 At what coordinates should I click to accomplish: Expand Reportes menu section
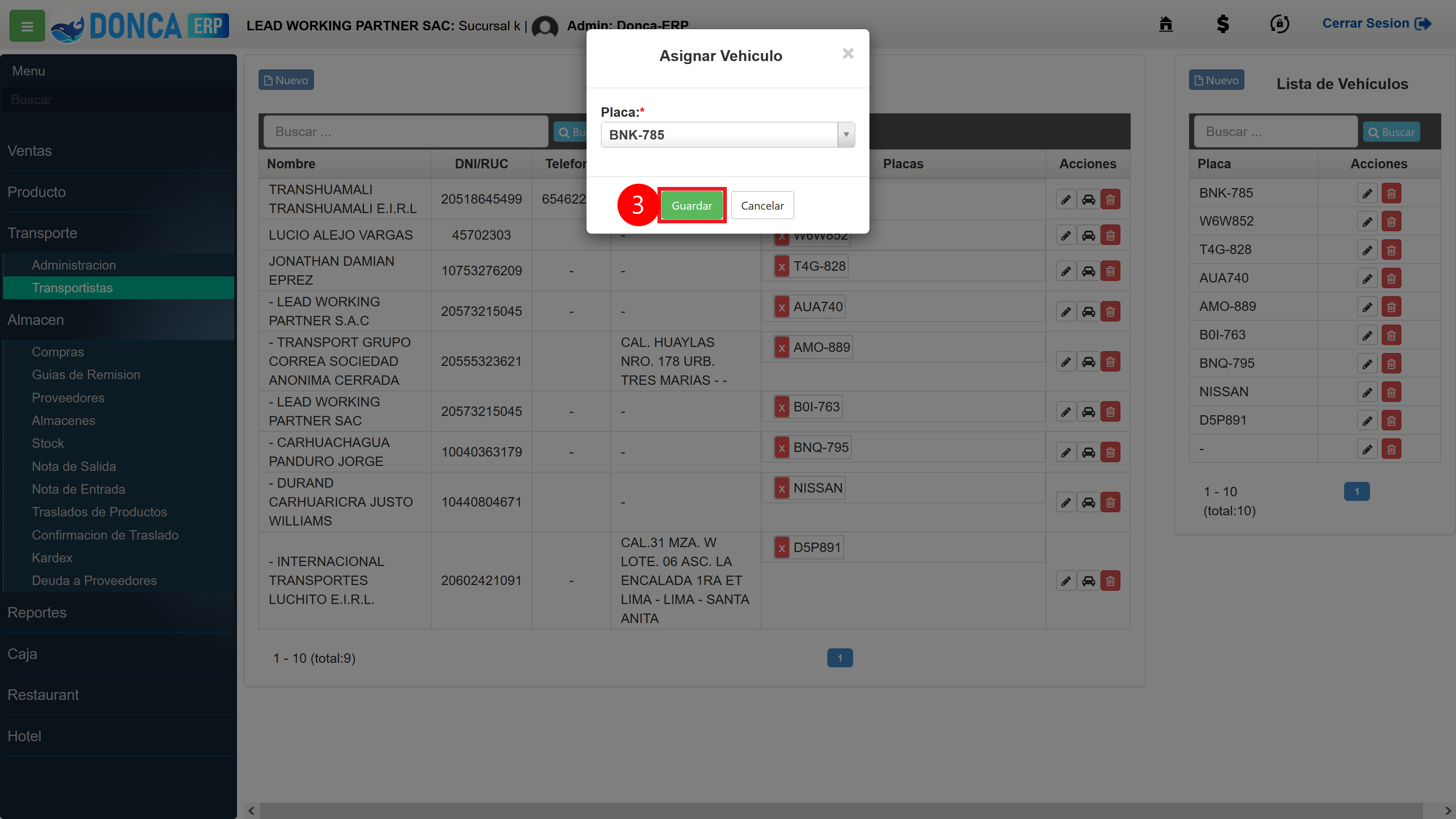(x=118, y=612)
